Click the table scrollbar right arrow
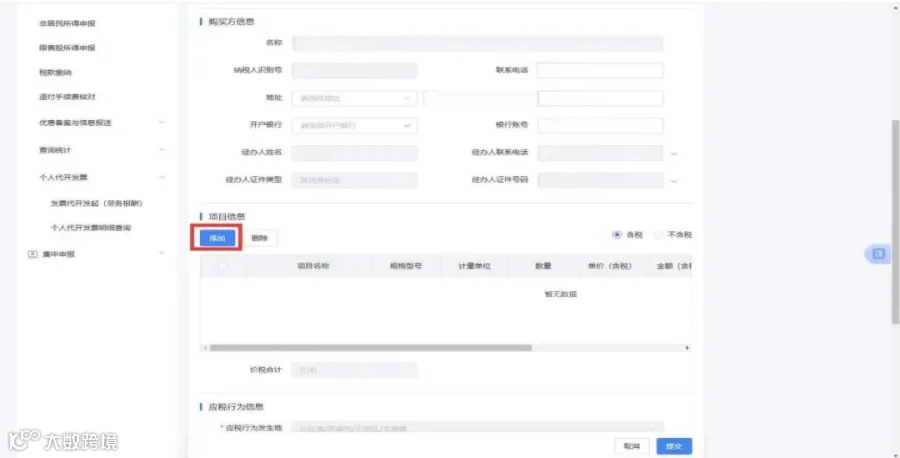 (x=687, y=348)
